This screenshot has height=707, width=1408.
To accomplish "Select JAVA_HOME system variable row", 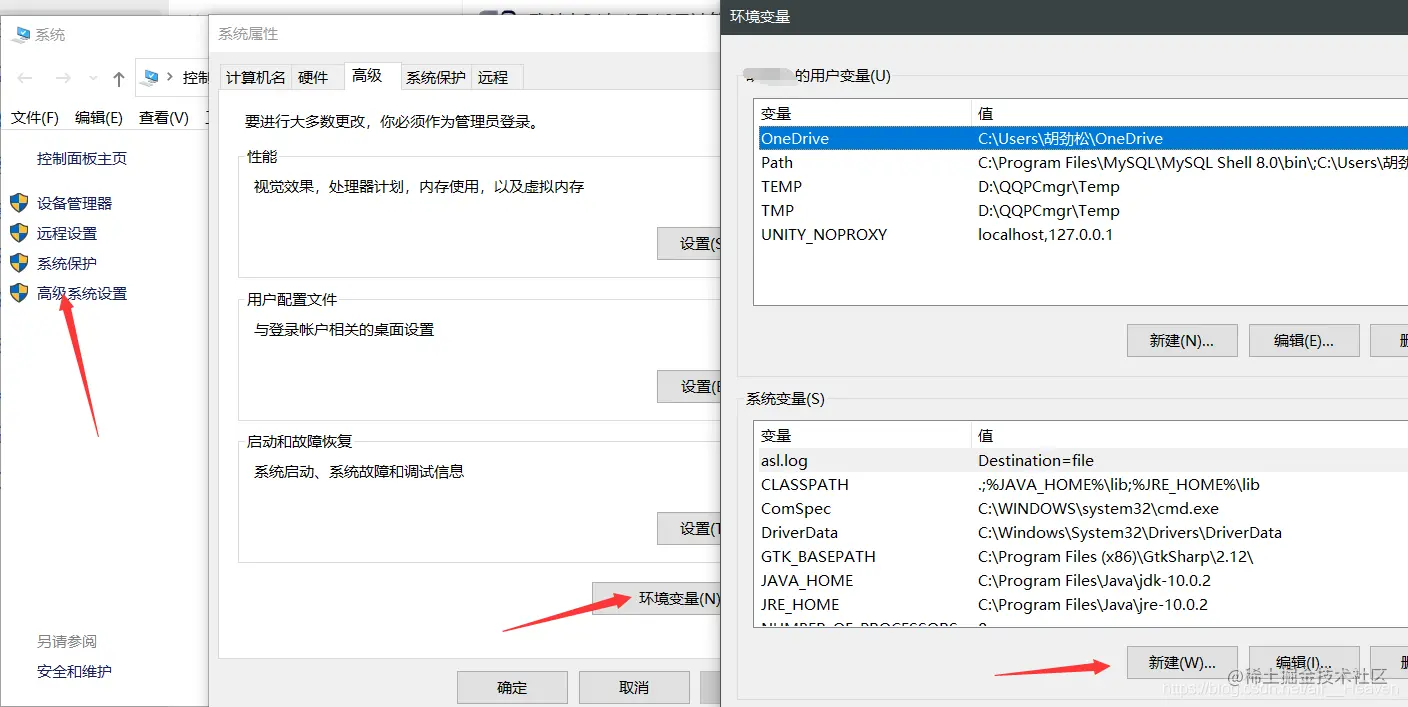I will coord(1082,580).
